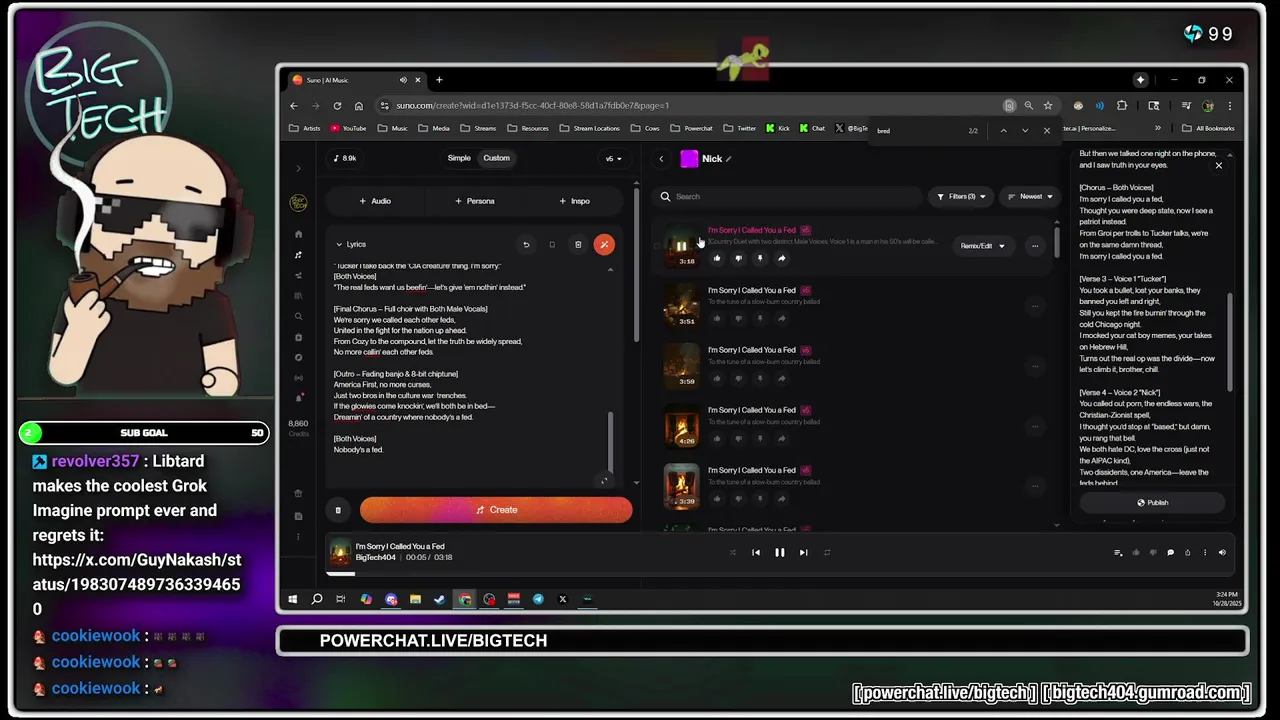Play the 4:26 song thumbnail
The height and width of the screenshot is (720, 1280).
681,426
